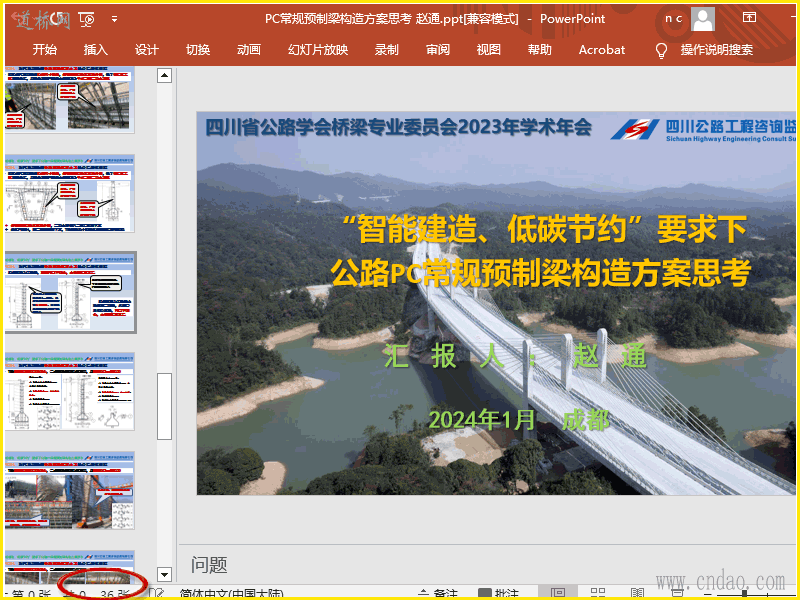The width and height of the screenshot is (800, 600).
Task: Open the Acrobat ribbon tab
Action: point(602,49)
